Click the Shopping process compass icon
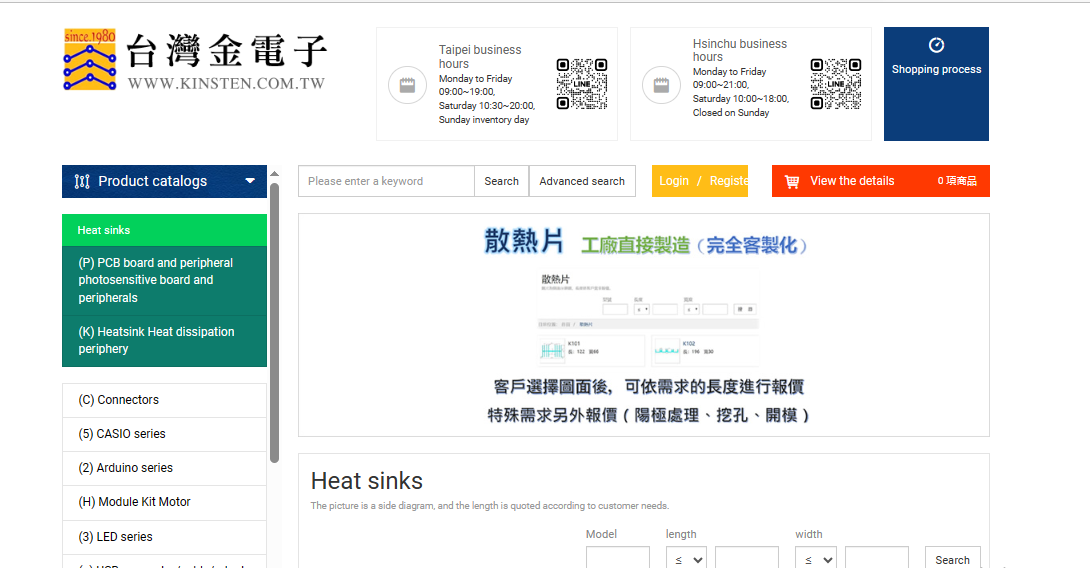The height and width of the screenshot is (568, 1090). (936, 45)
